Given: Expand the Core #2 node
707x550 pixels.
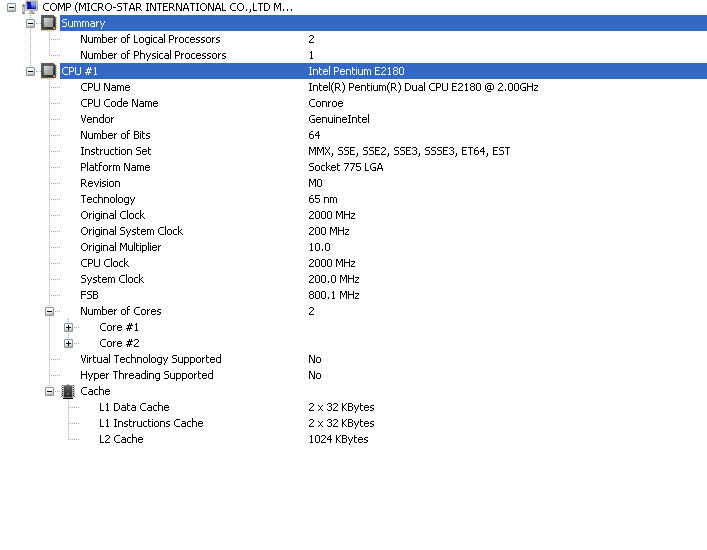Looking at the screenshot, I should [69, 344].
